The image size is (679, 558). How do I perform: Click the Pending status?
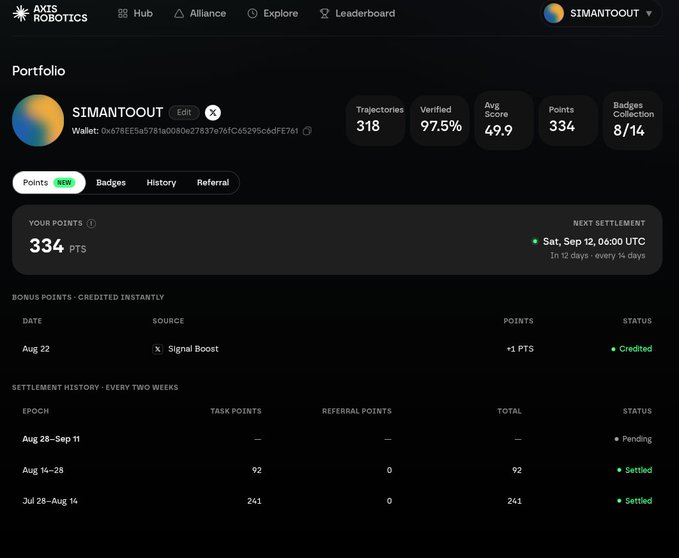coord(633,439)
